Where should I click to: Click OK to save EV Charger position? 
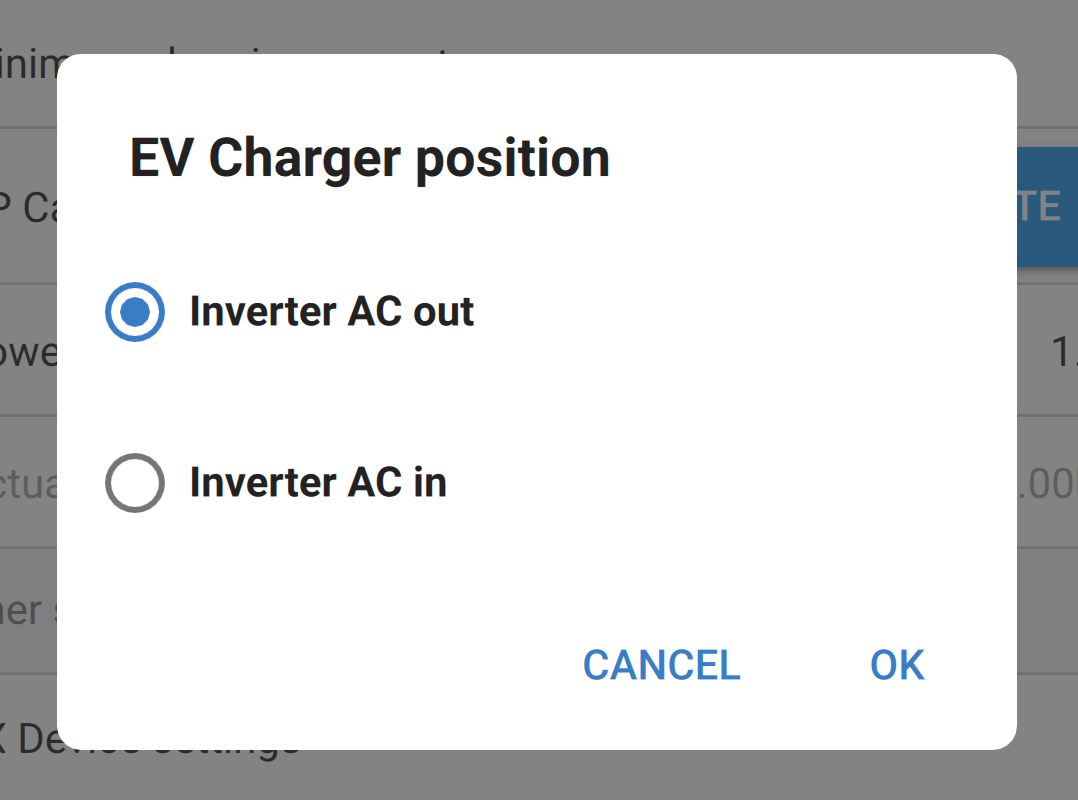[x=896, y=665]
